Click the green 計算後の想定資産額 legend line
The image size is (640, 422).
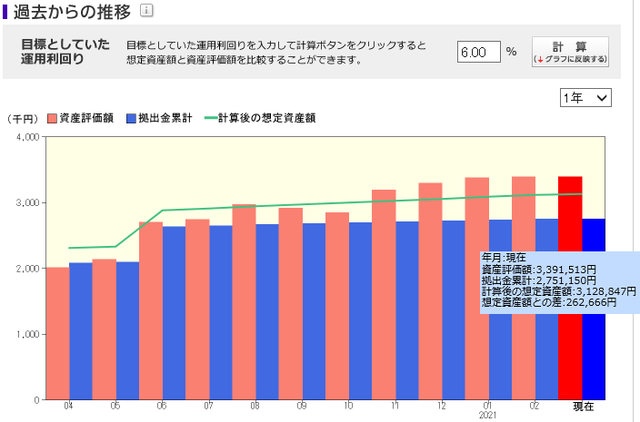tap(222, 118)
